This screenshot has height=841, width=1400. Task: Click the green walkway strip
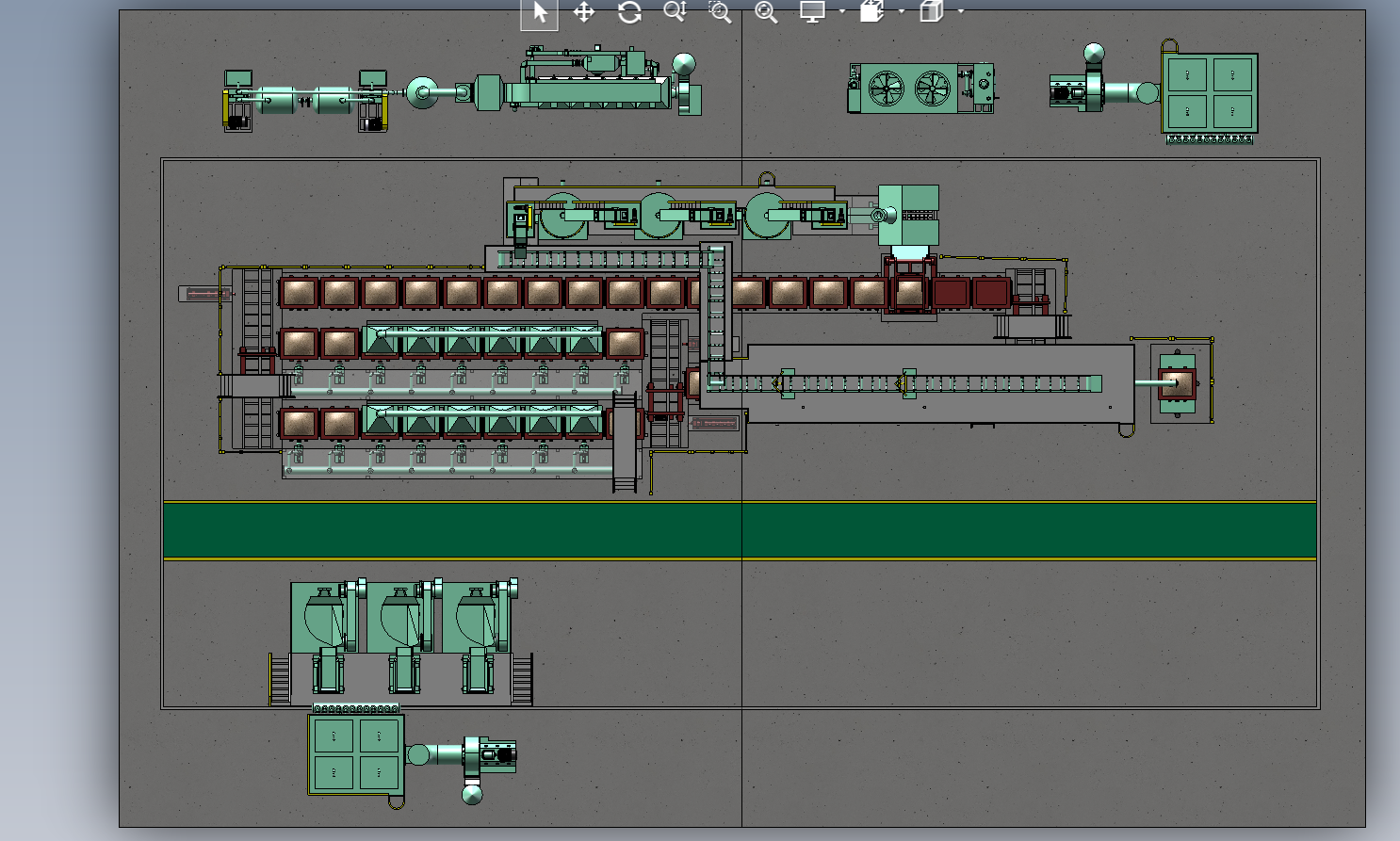click(740, 530)
